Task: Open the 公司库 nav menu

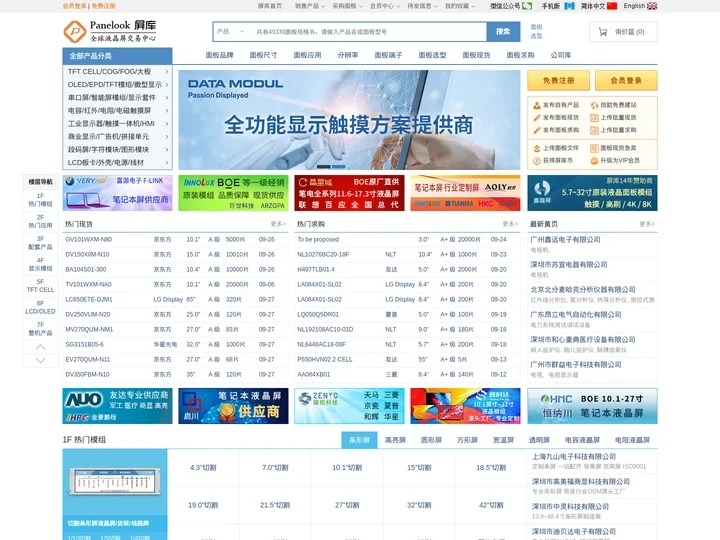Action: (561, 55)
